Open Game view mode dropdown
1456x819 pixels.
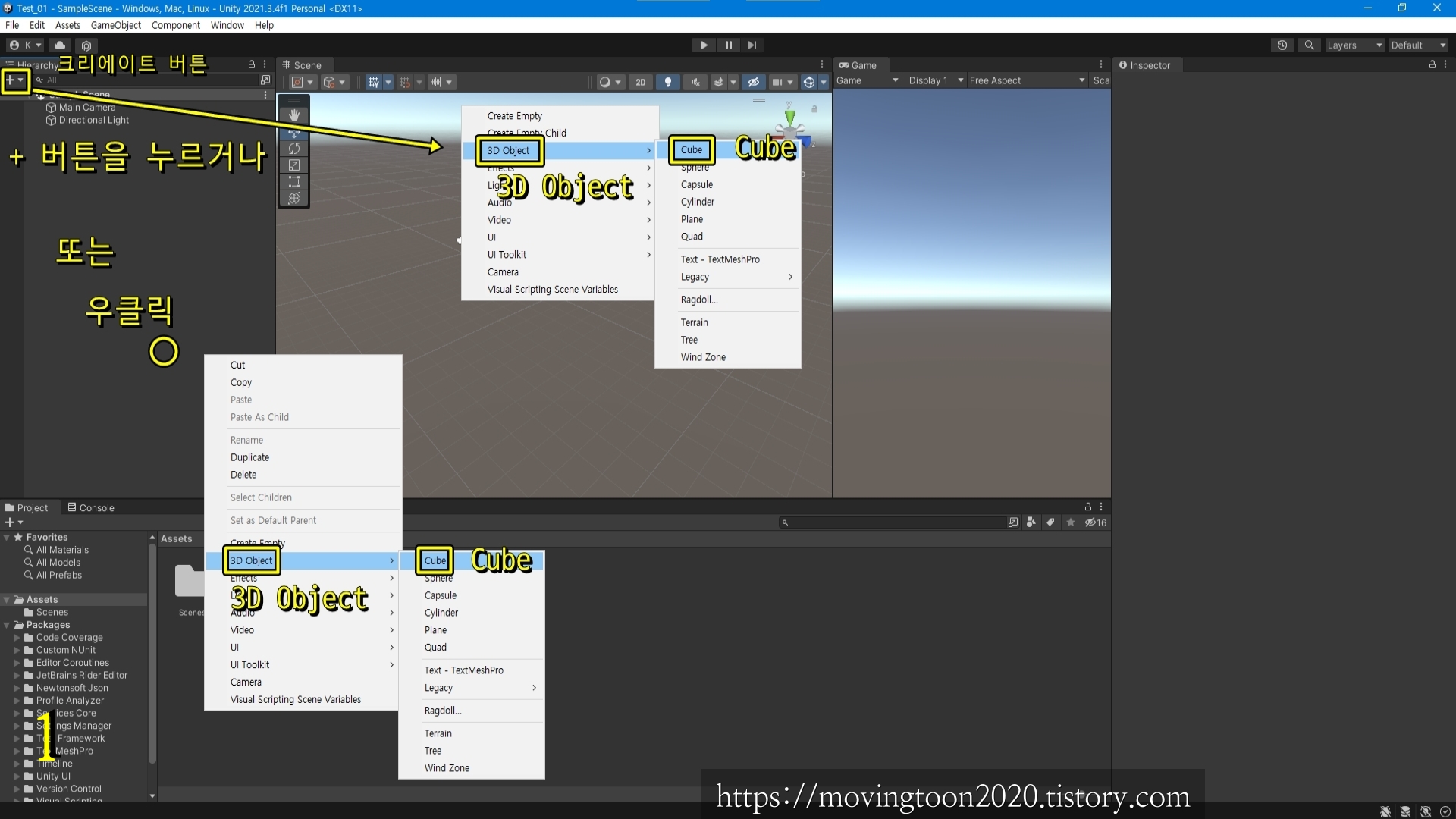tap(868, 80)
